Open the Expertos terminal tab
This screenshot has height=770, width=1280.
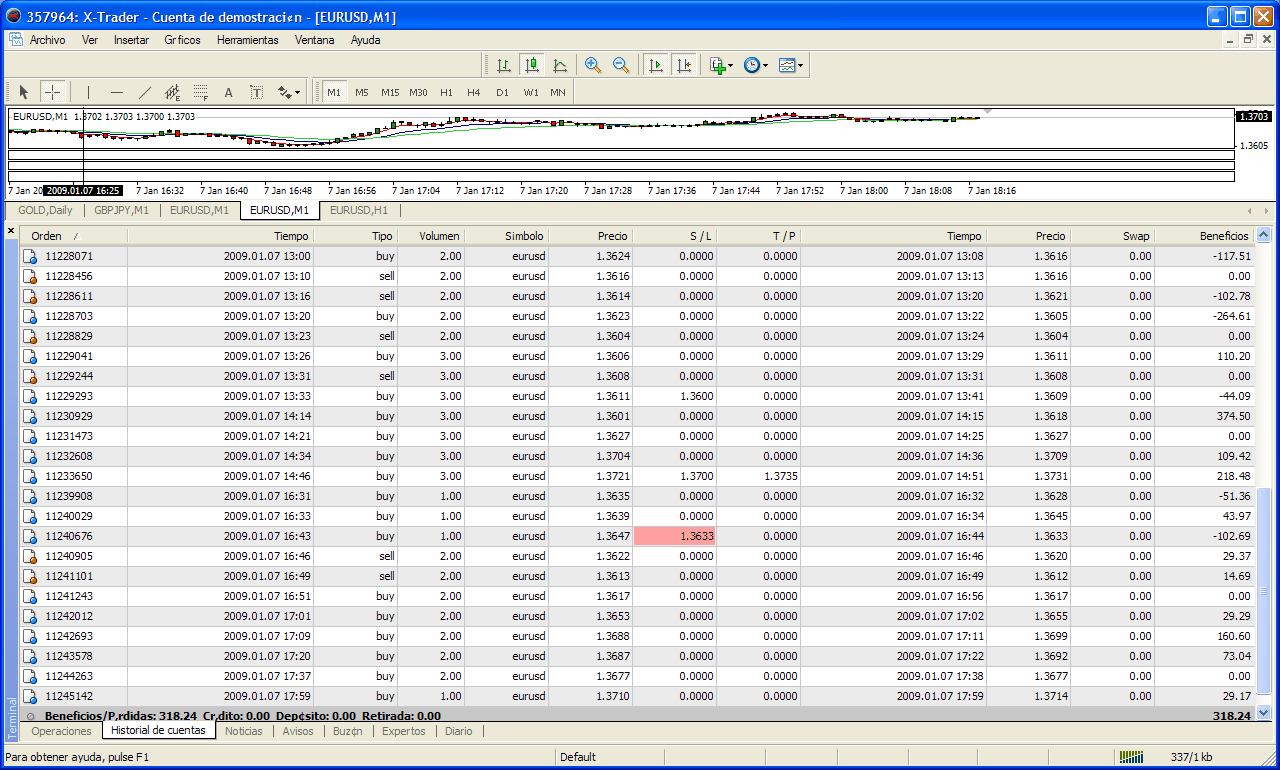pos(404,731)
